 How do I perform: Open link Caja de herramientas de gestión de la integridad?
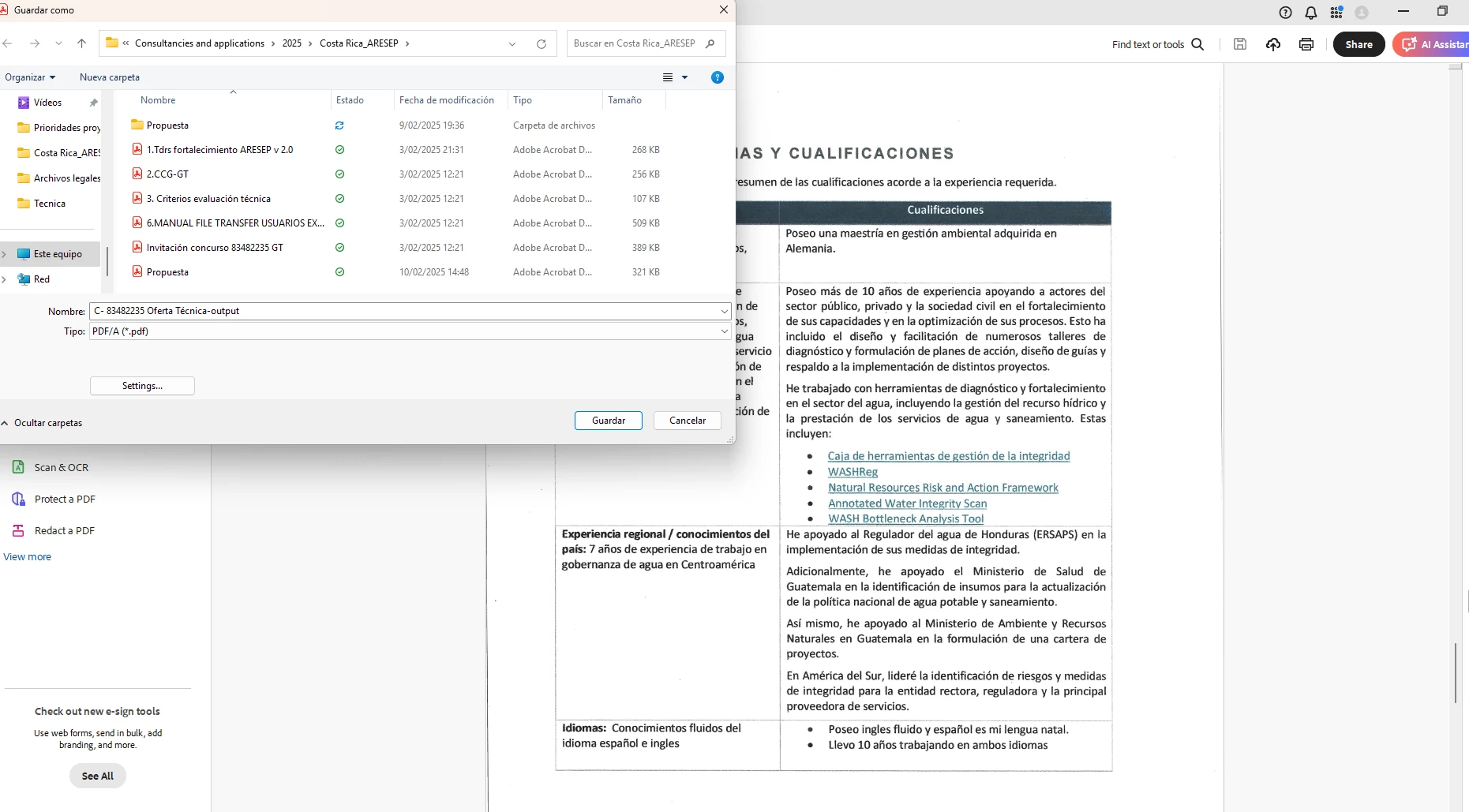(949, 456)
